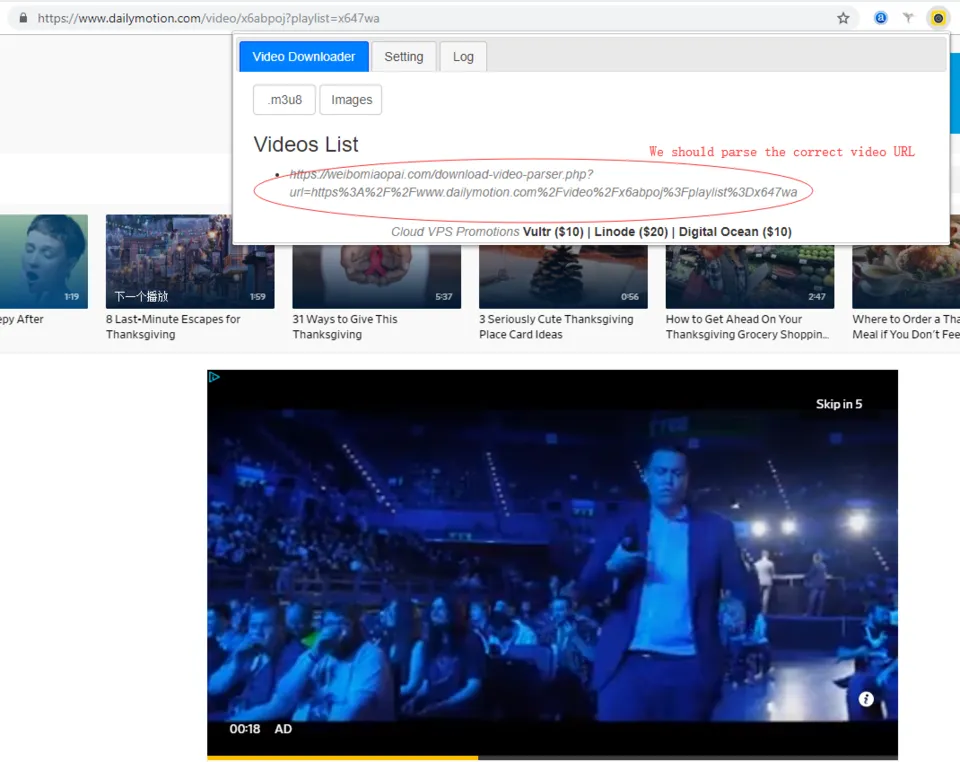Click the gray Y-shaped extension icon

[x=908, y=18]
